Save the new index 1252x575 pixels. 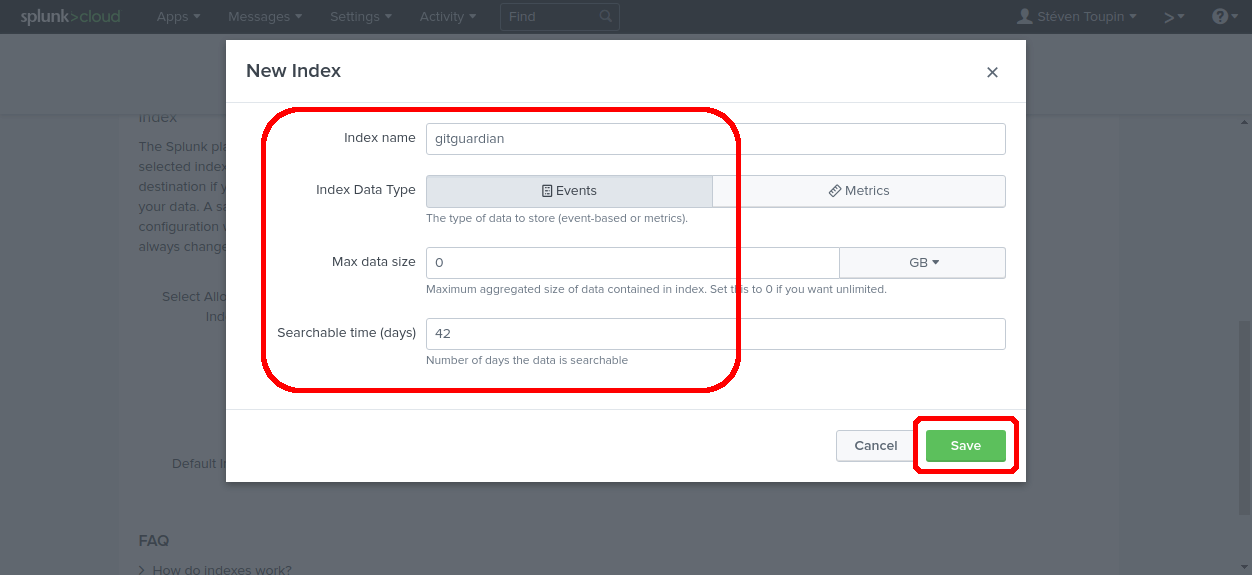tap(965, 446)
